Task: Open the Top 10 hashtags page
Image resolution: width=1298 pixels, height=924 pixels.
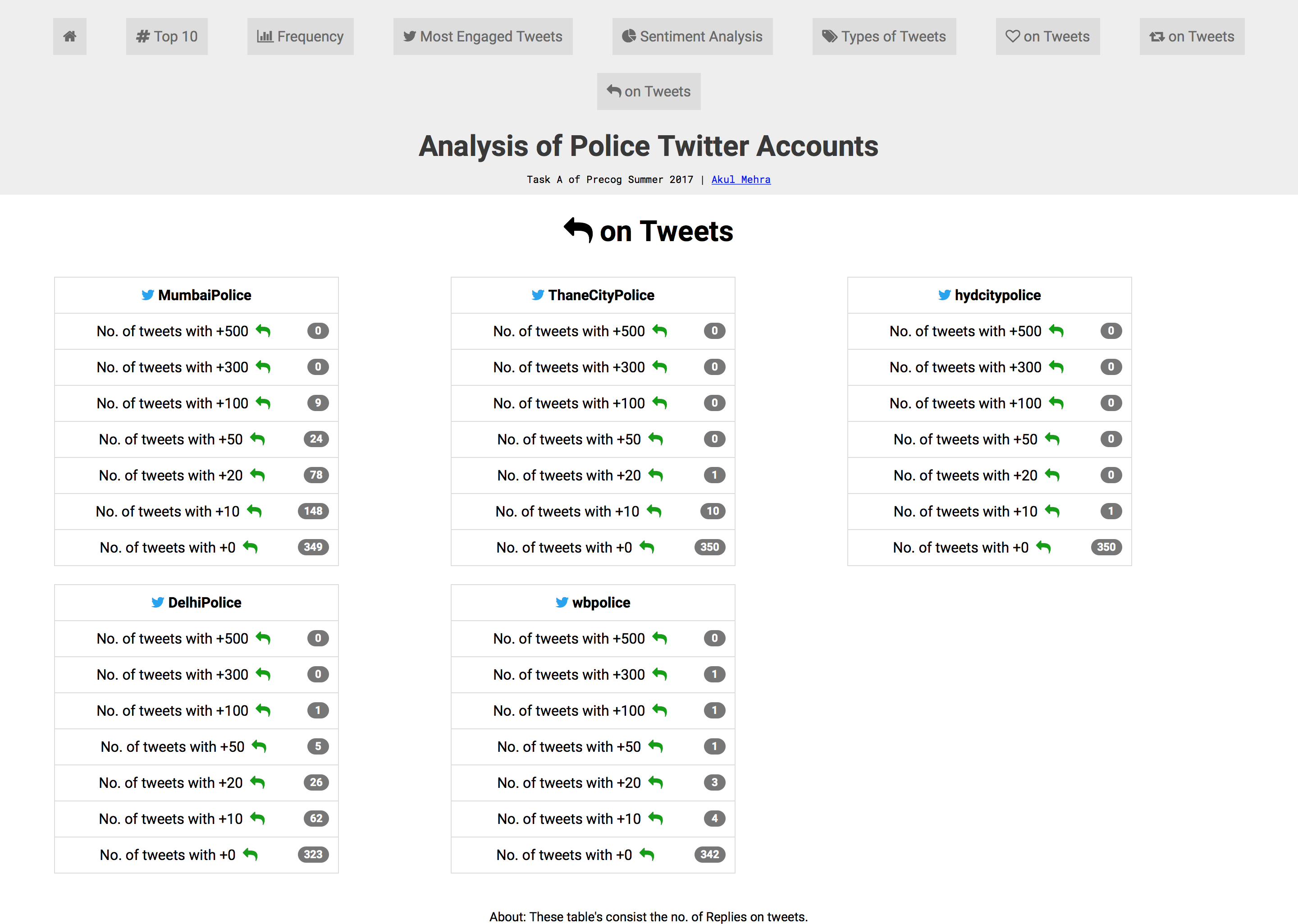Action: [167, 37]
